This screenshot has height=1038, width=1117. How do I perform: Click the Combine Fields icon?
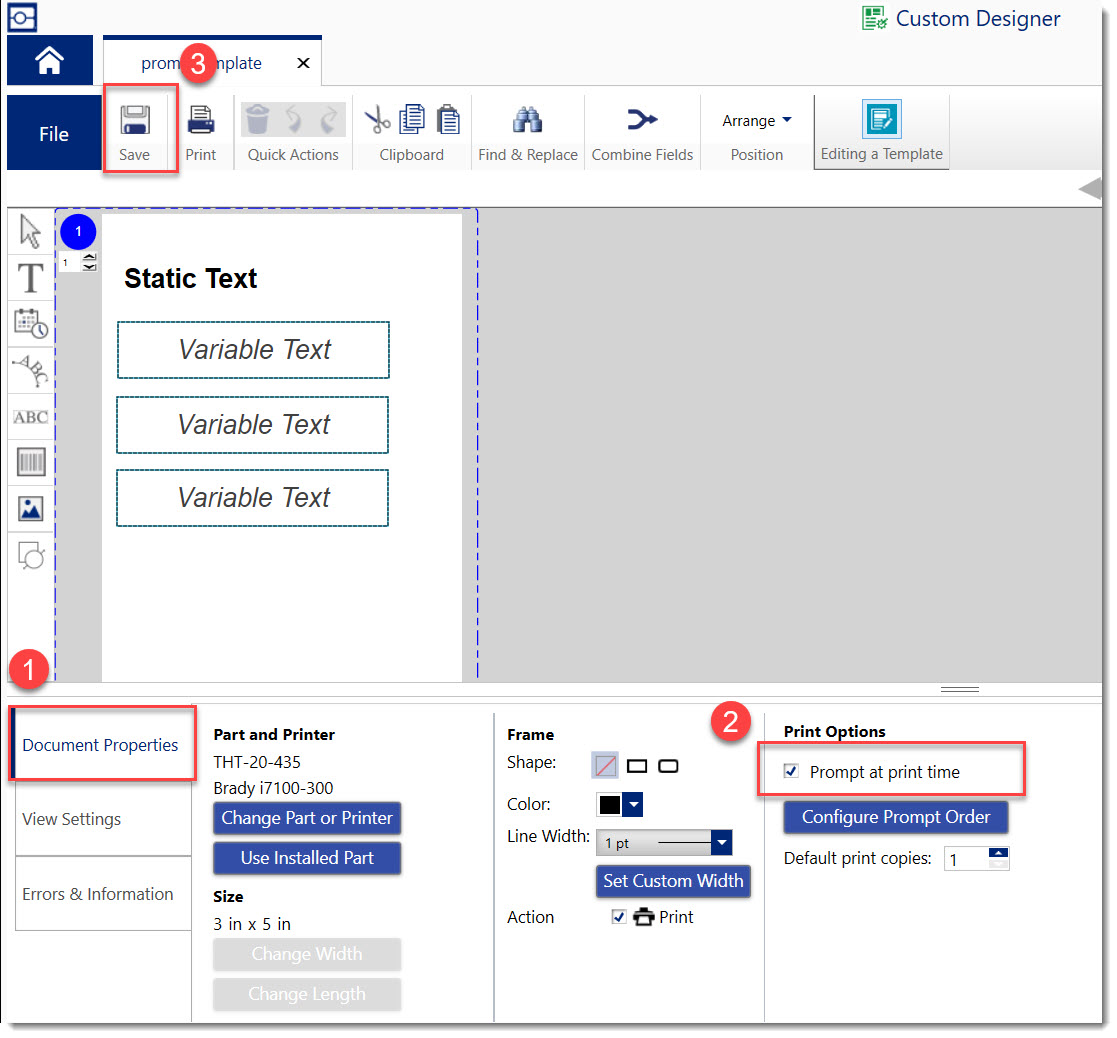(642, 121)
